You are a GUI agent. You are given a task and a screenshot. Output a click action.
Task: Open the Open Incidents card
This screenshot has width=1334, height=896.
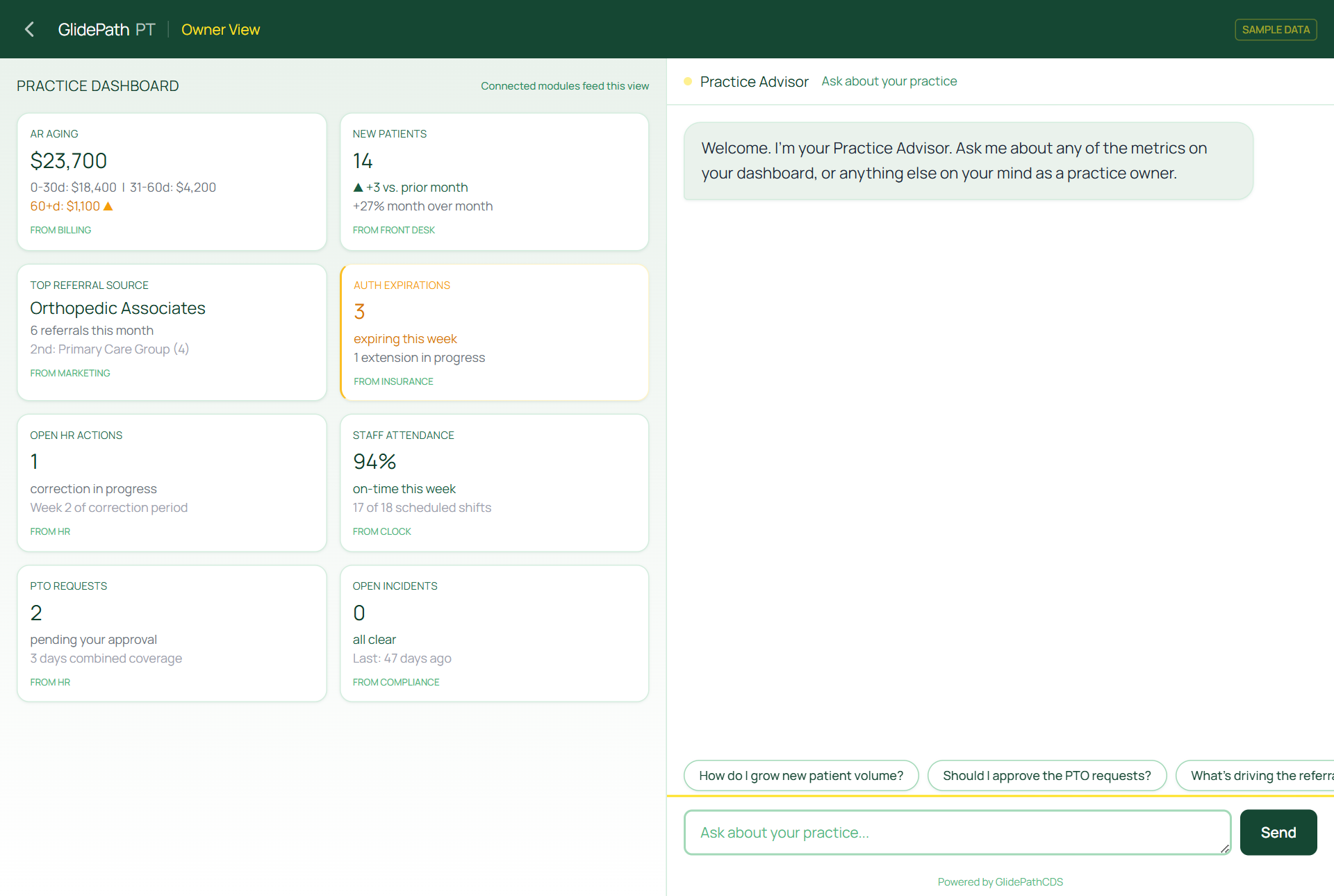click(x=494, y=633)
